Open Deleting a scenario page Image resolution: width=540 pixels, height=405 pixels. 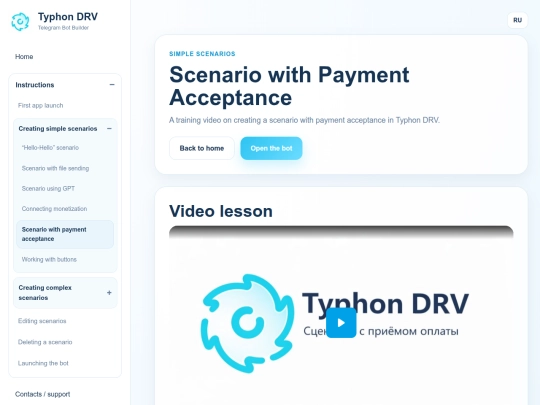coord(45,342)
